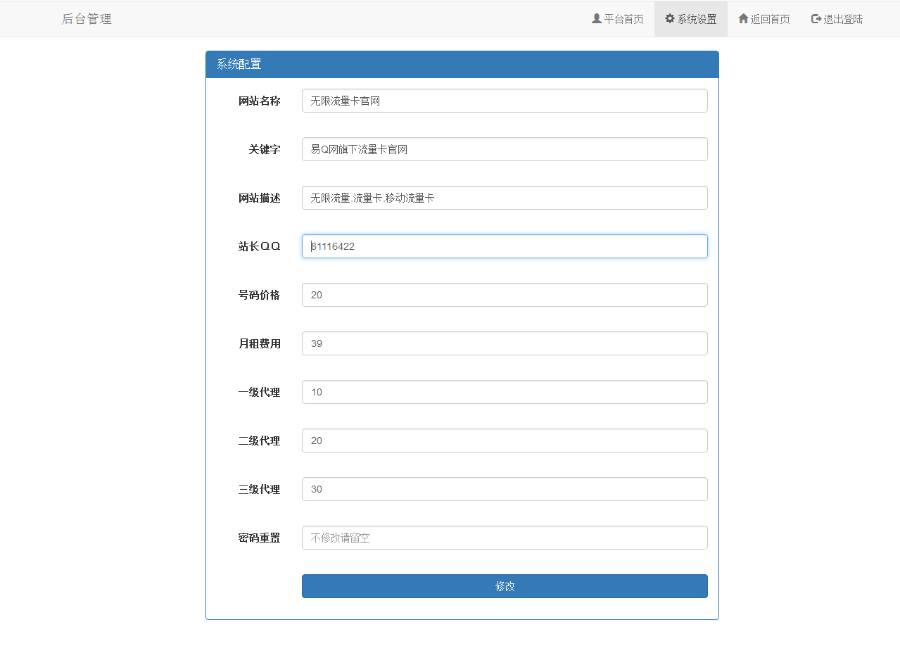Viewport: 900px width, 646px height.
Task: Open the 平台首页 nav text link
Action: 623,19
